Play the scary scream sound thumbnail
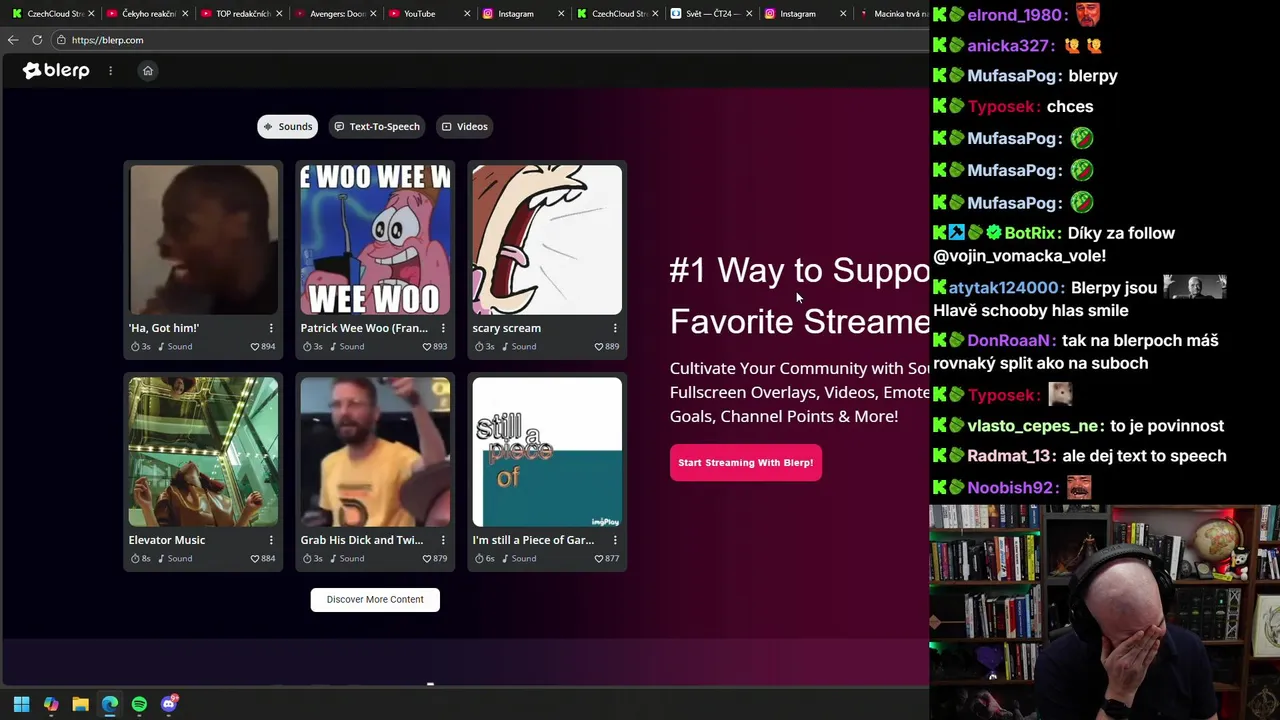The width and height of the screenshot is (1280, 720). [x=547, y=240]
